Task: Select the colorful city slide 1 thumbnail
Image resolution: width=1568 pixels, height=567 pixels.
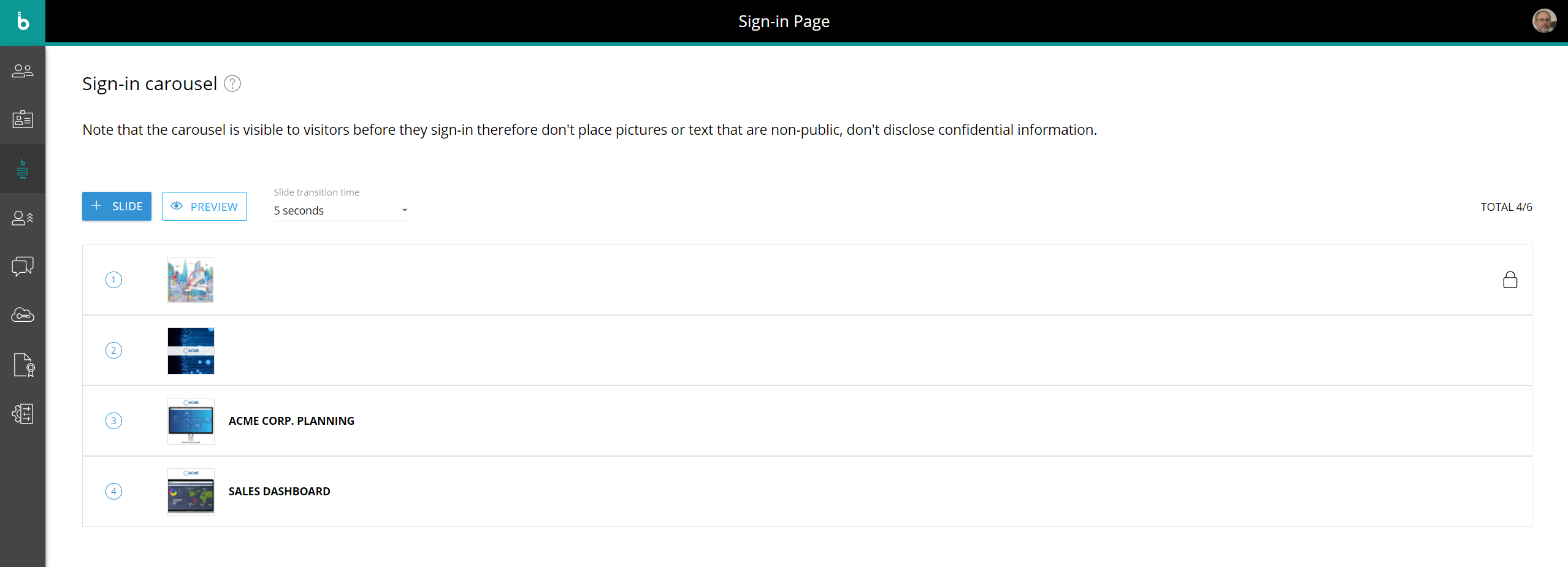Action: [x=191, y=280]
